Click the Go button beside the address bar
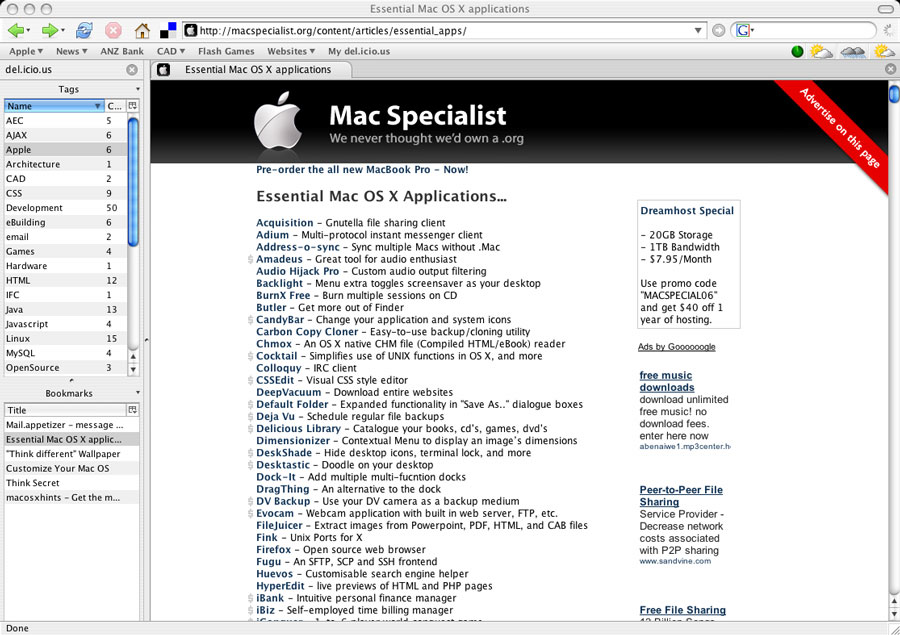The image size is (900, 635). [x=719, y=30]
